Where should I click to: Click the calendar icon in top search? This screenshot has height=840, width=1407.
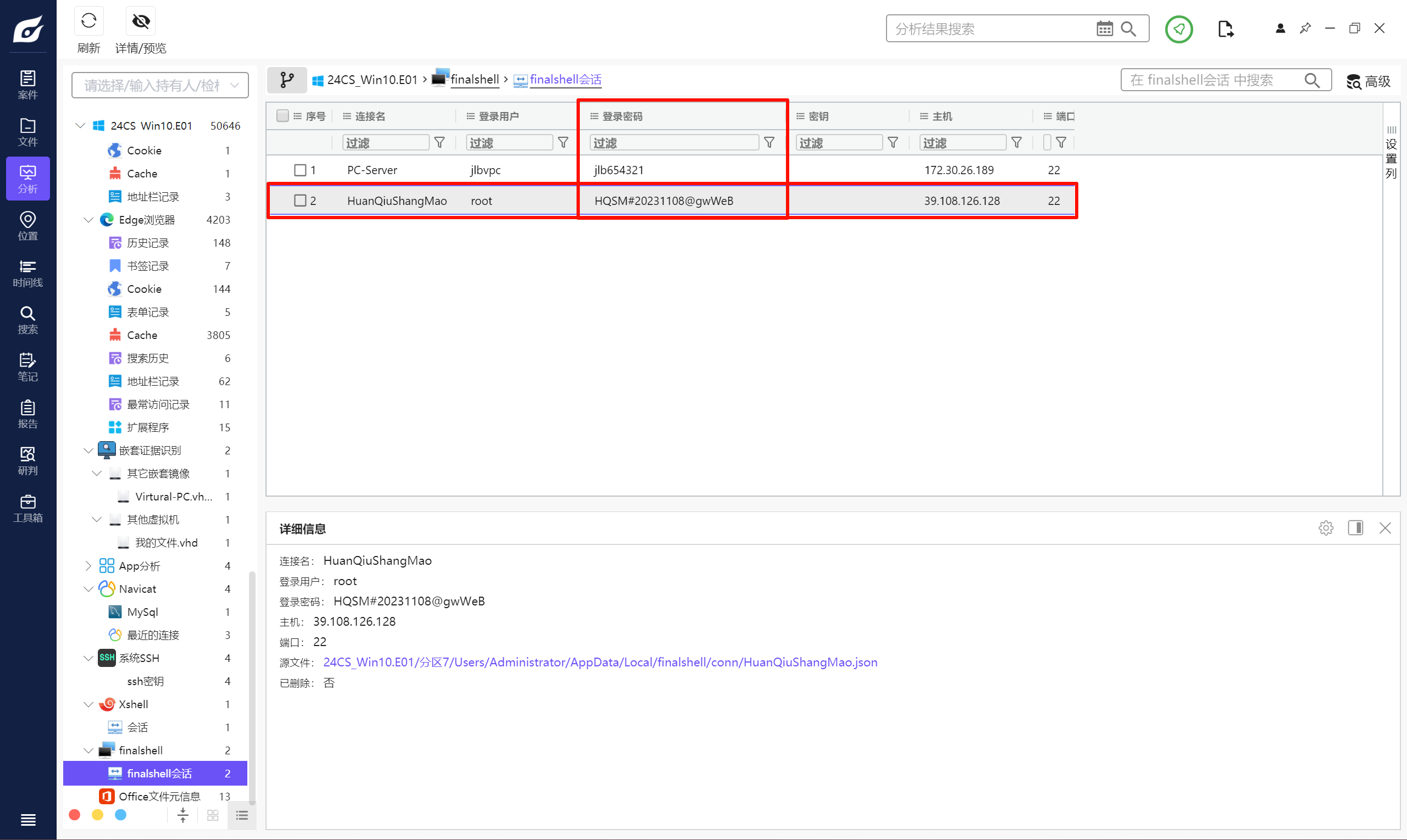coord(1104,29)
